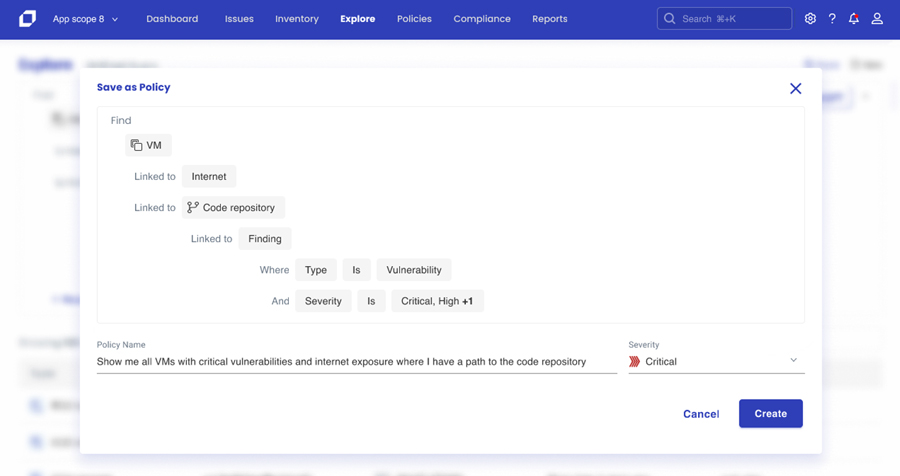900x476 pixels.
Task: Open the Reports tab
Action: 550,19
